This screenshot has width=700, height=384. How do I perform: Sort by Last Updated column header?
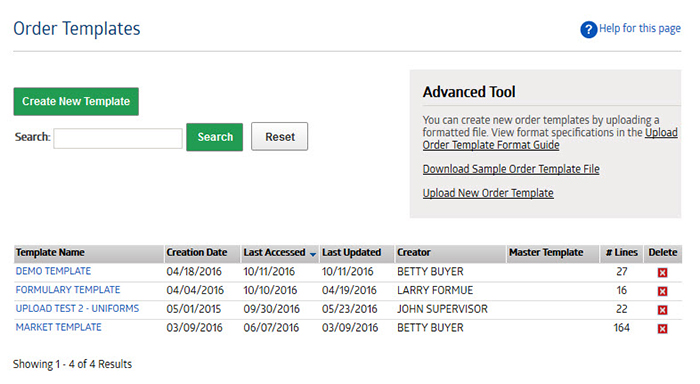coord(352,252)
